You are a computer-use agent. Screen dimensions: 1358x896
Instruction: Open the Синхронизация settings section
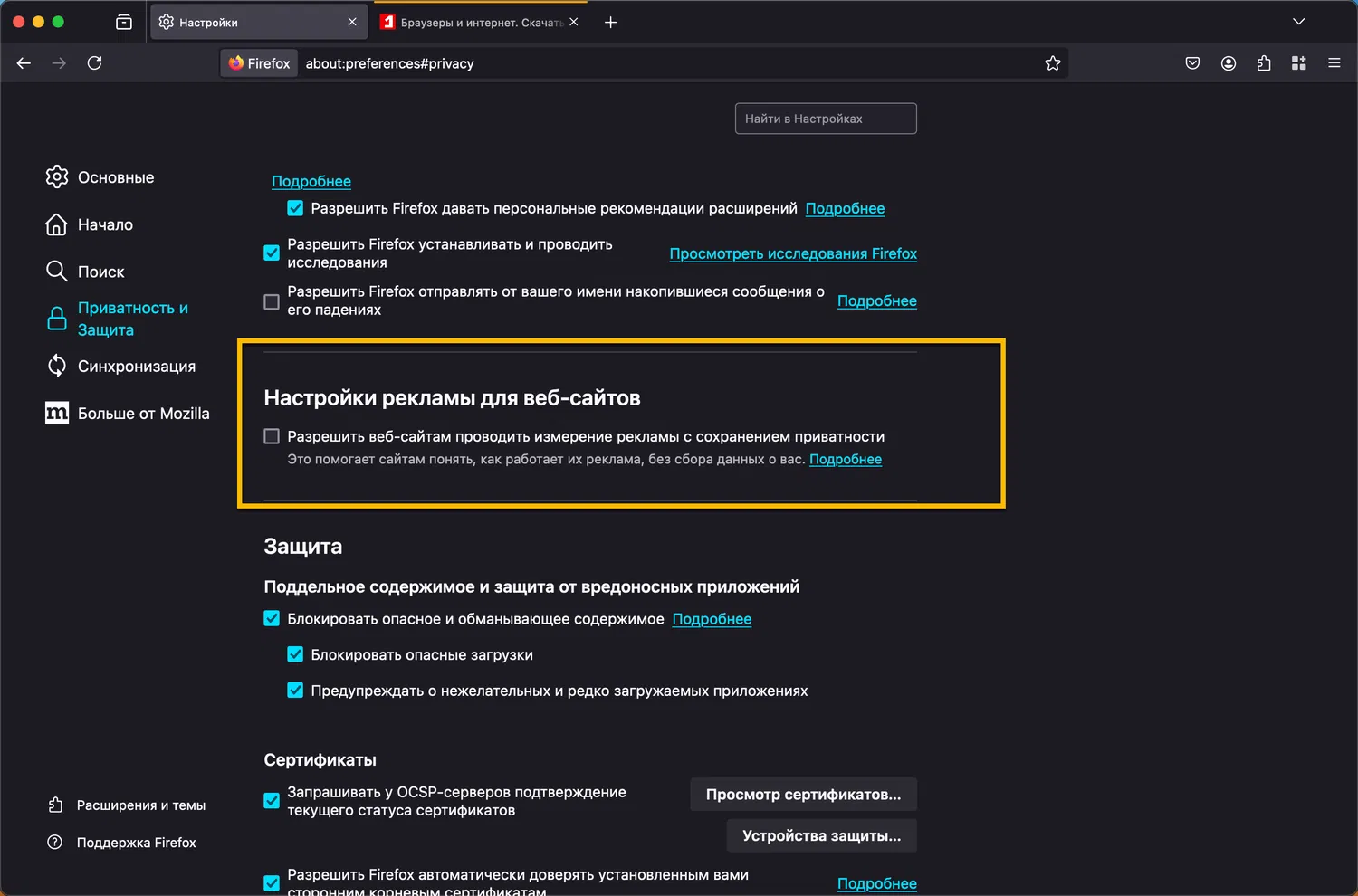[x=136, y=367]
